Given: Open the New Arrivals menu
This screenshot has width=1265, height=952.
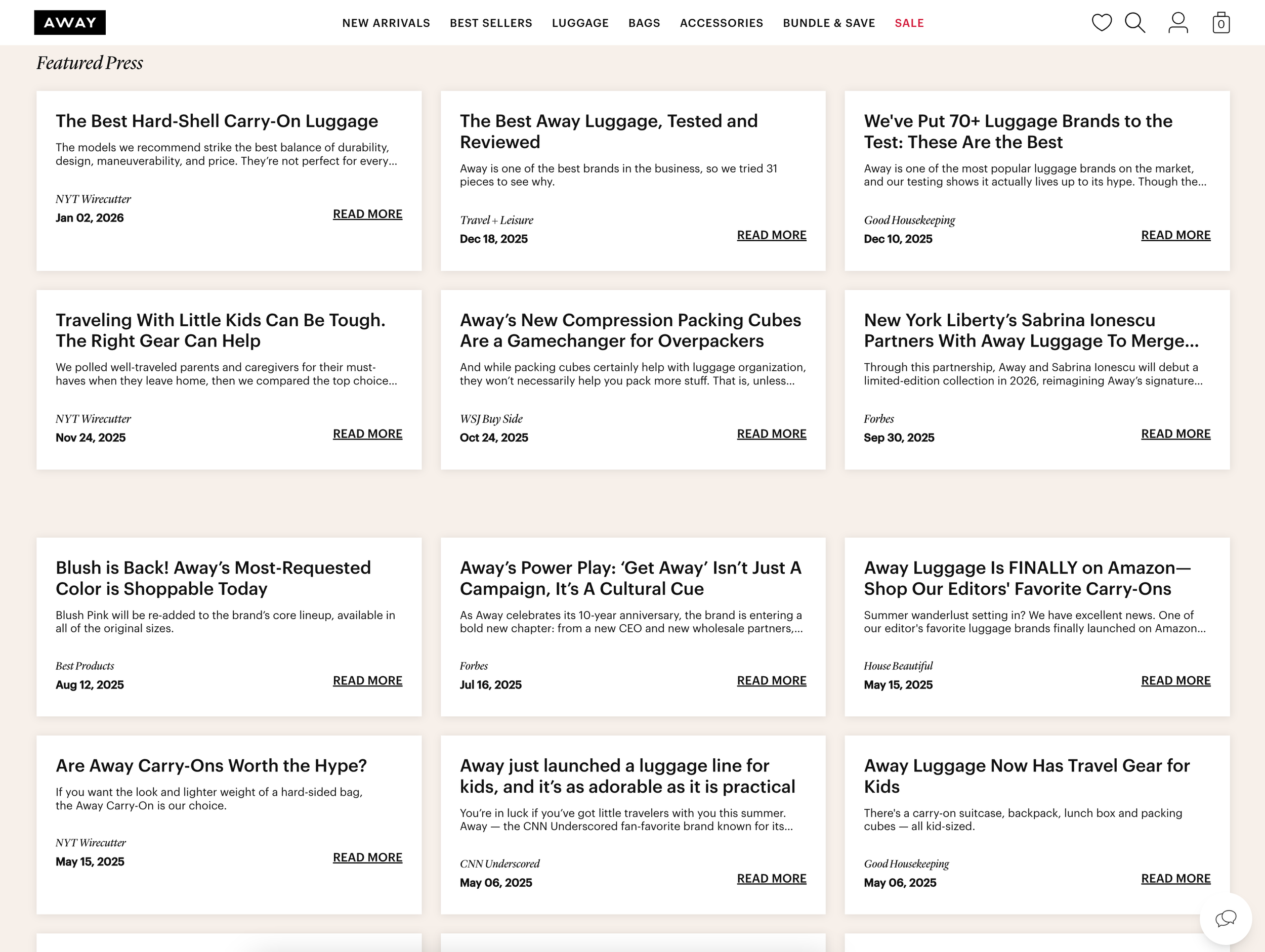Looking at the screenshot, I should click(386, 23).
